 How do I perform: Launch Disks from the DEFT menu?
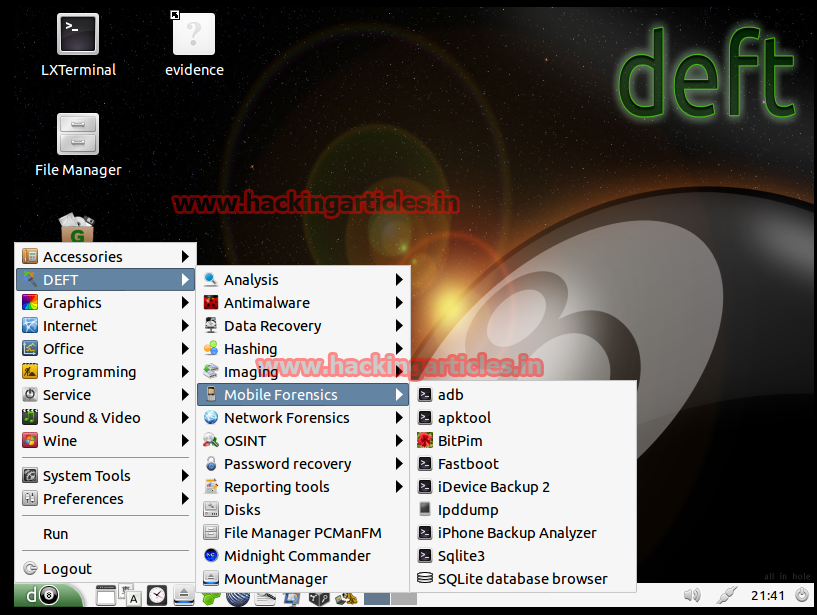[303, 510]
